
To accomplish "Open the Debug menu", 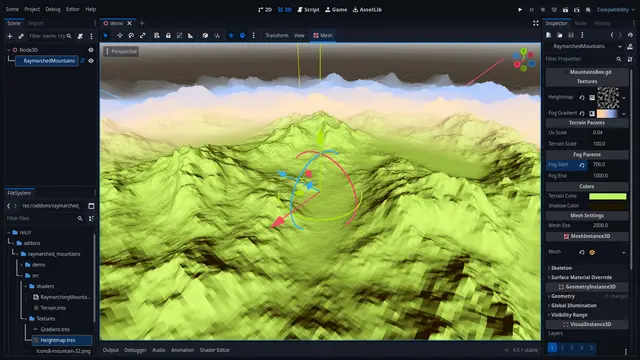I will coord(53,9).
